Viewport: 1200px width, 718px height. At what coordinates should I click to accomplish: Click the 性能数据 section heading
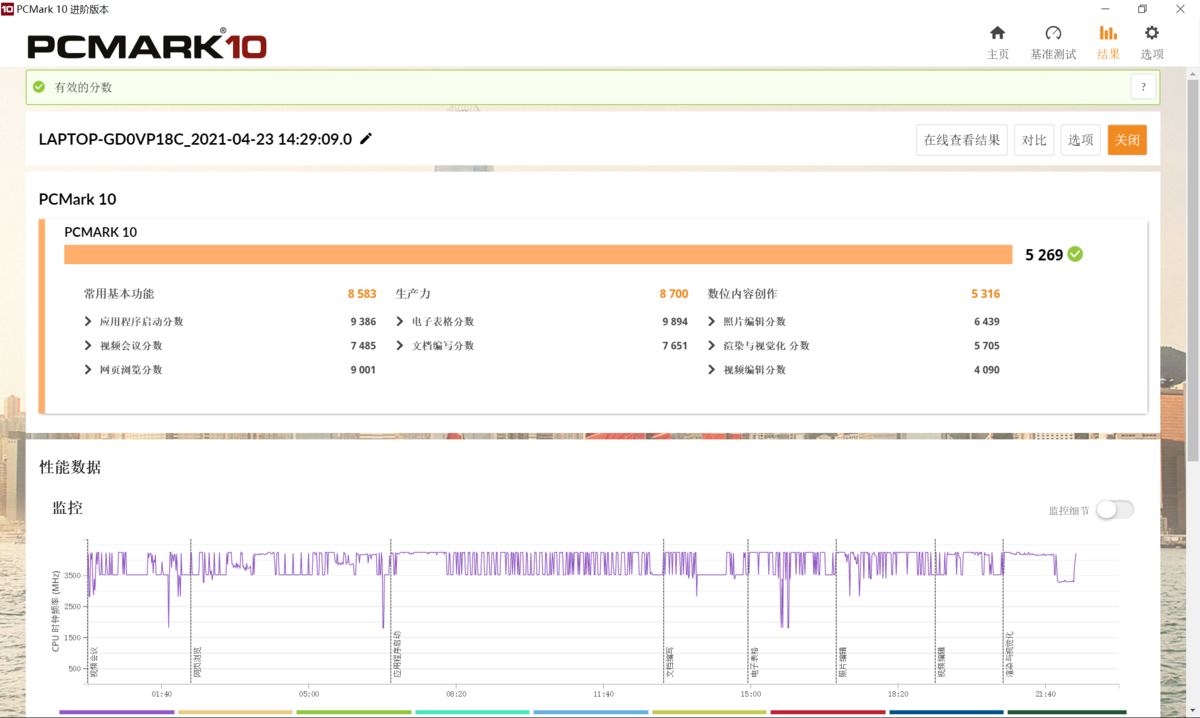click(70, 467)
